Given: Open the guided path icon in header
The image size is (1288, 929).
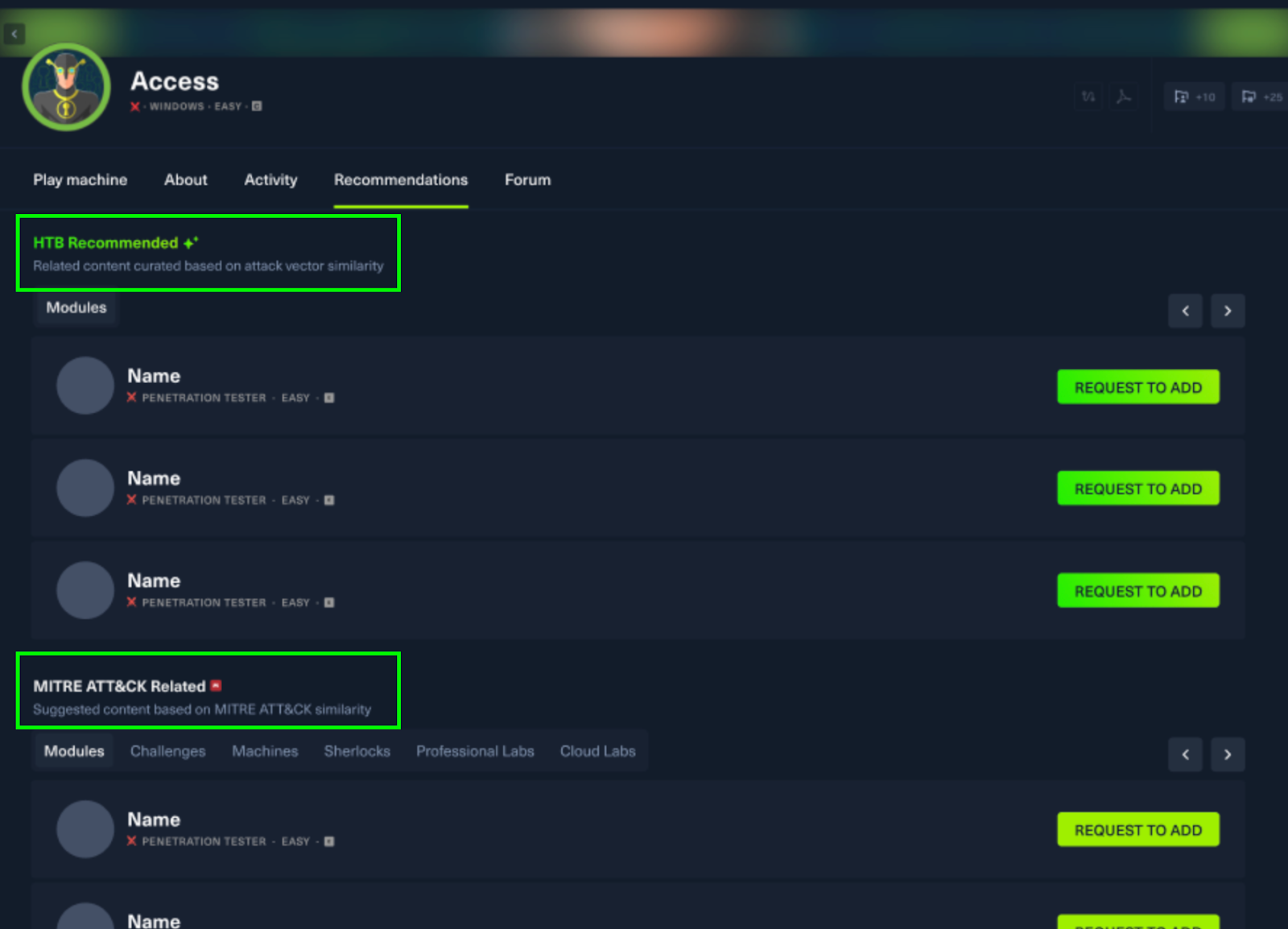Looking at the screenshot, I should coord(1088,97).
